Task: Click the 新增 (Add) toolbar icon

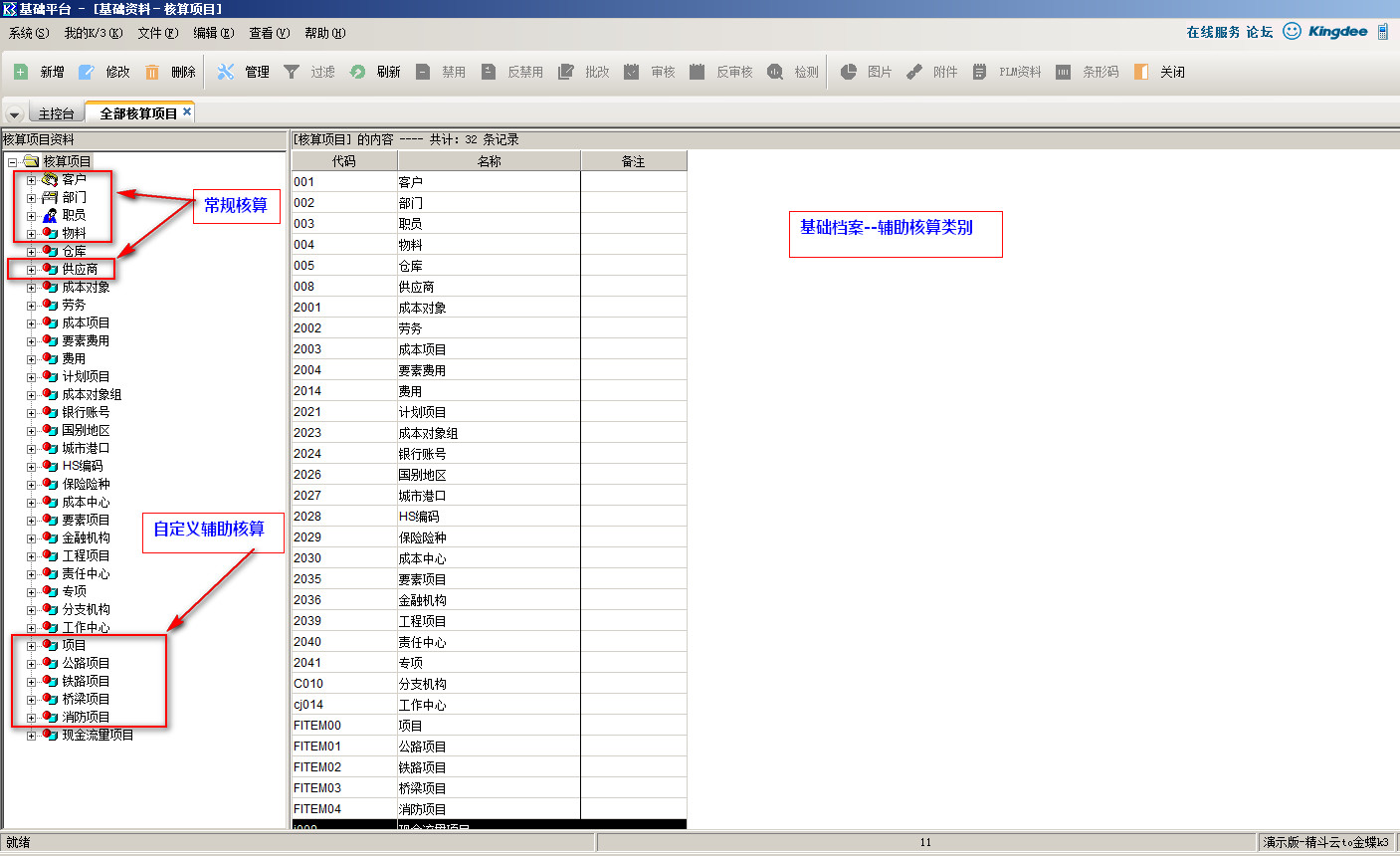Action: pos(21,72)
